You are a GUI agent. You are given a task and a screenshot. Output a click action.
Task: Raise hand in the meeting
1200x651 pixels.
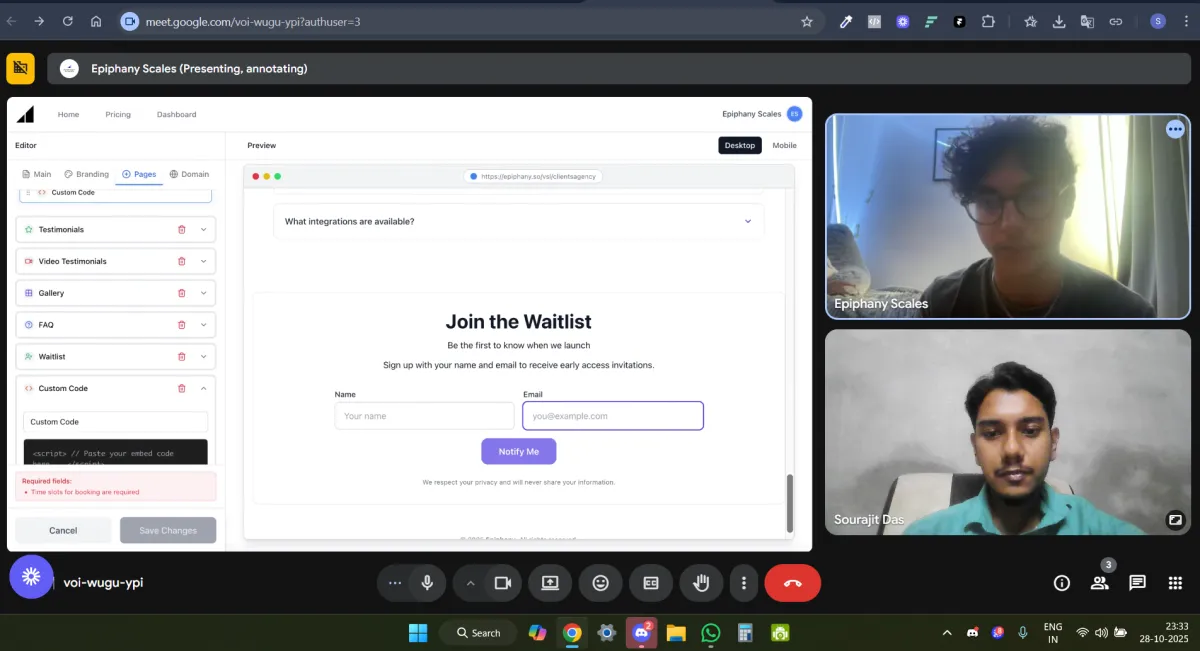pos(702,583)
